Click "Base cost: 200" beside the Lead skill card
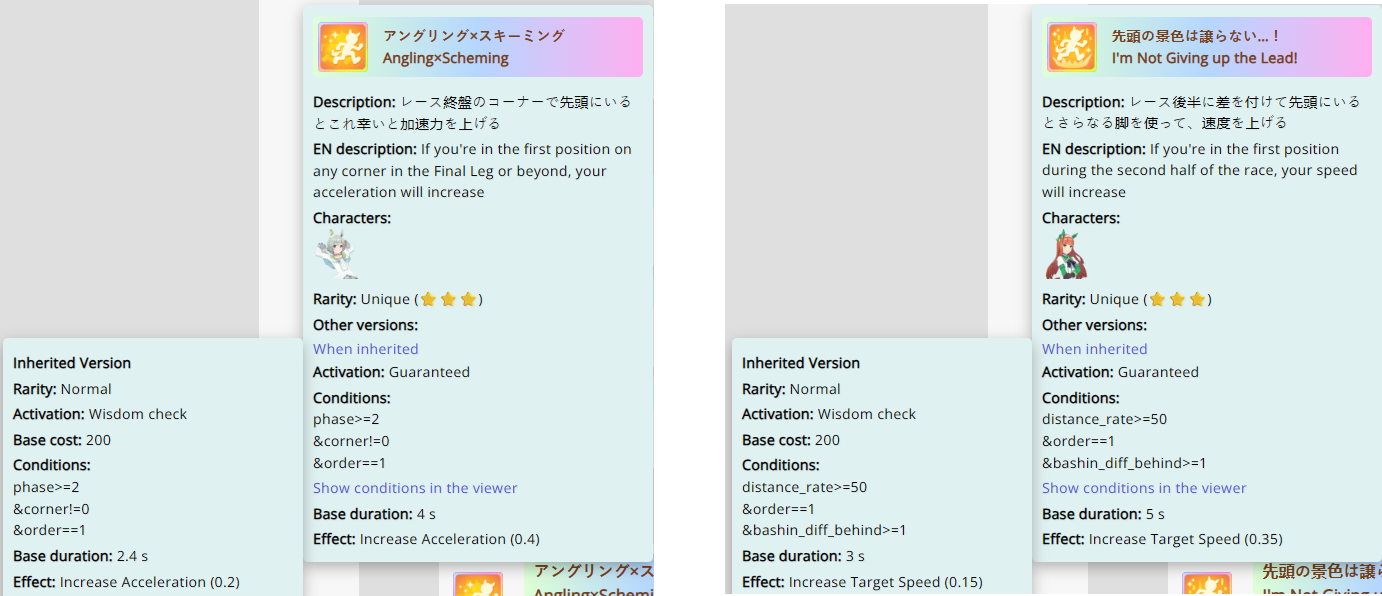The image size is (1382, 596). [791, 440]
